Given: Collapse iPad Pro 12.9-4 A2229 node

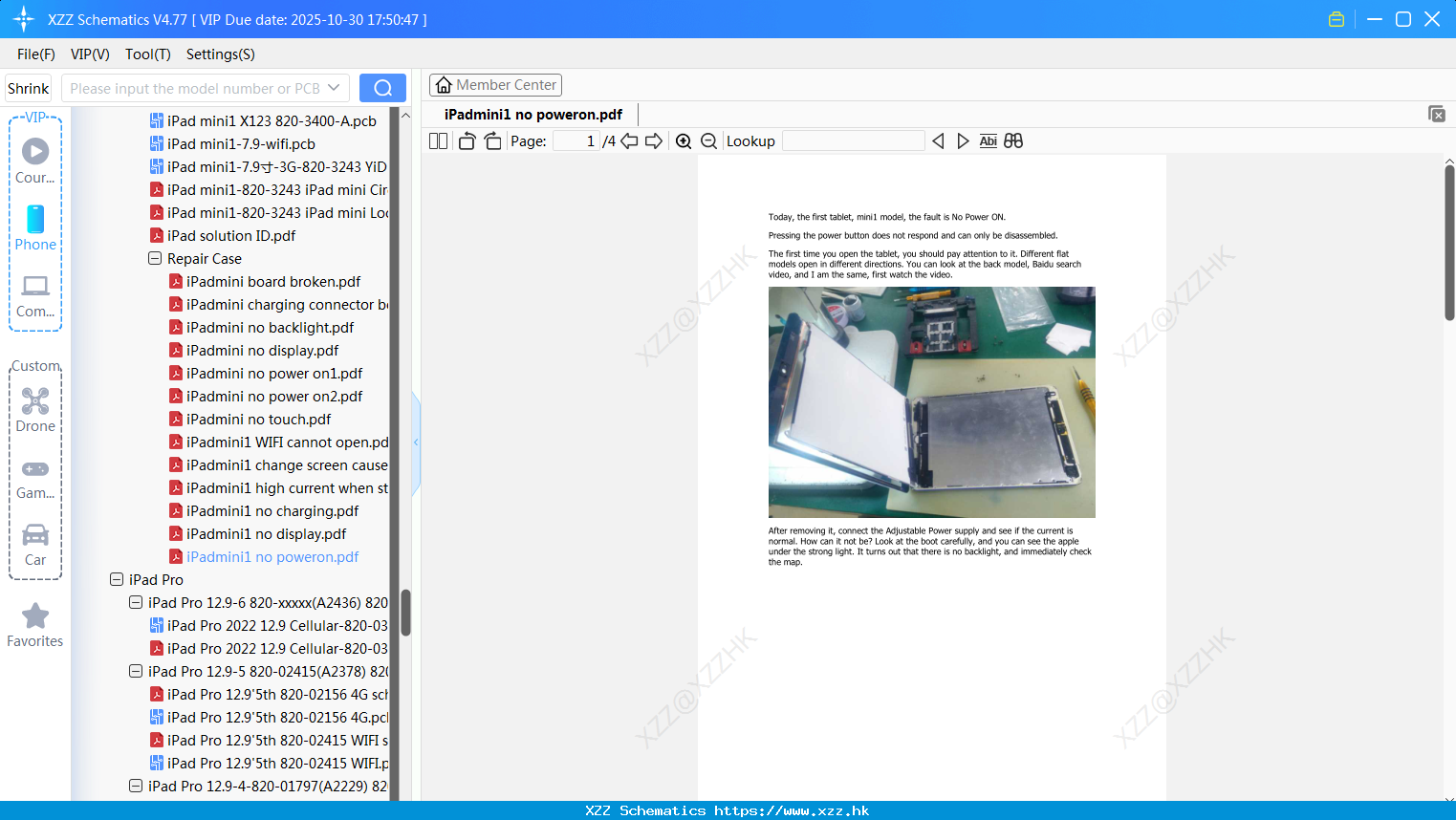Looking at the screenshot, I should [x=136, y=787].
